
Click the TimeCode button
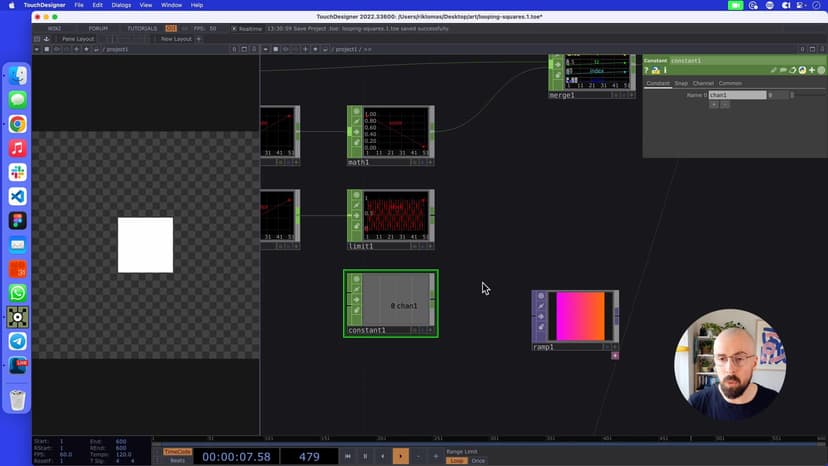[177, 451]
